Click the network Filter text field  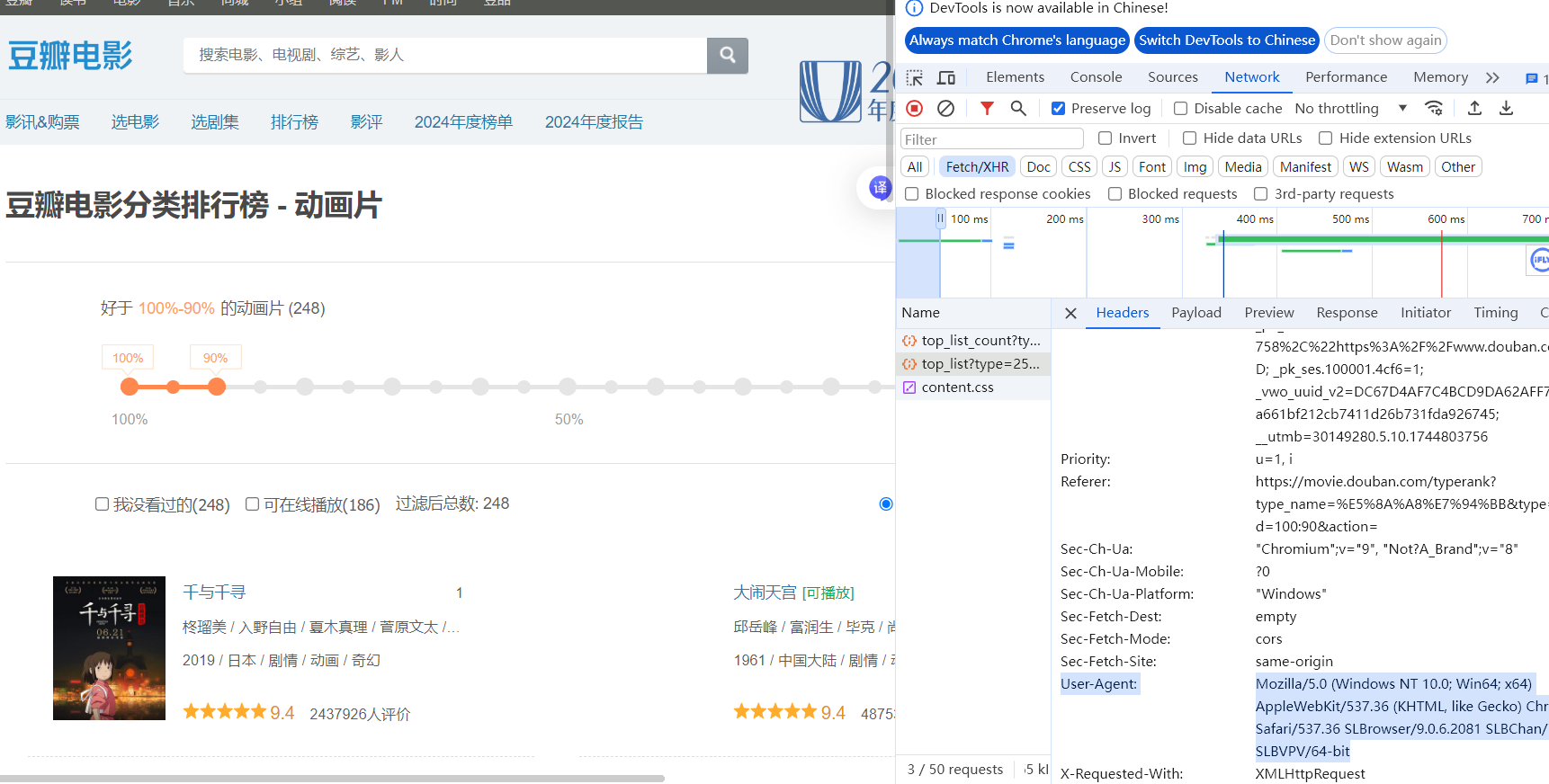click(x=991, y=139)
